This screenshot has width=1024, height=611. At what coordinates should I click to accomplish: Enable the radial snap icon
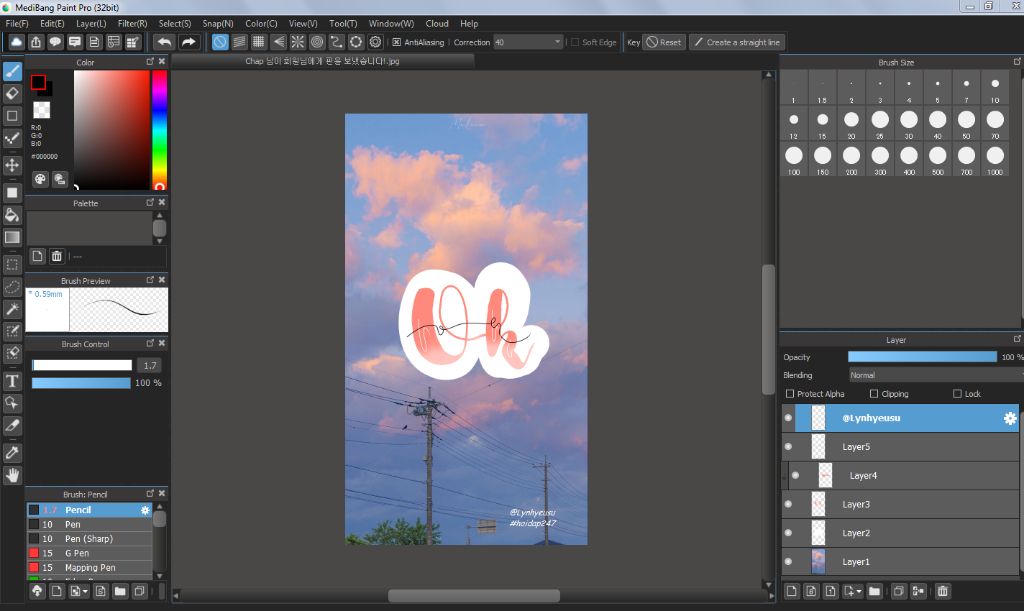297,42
